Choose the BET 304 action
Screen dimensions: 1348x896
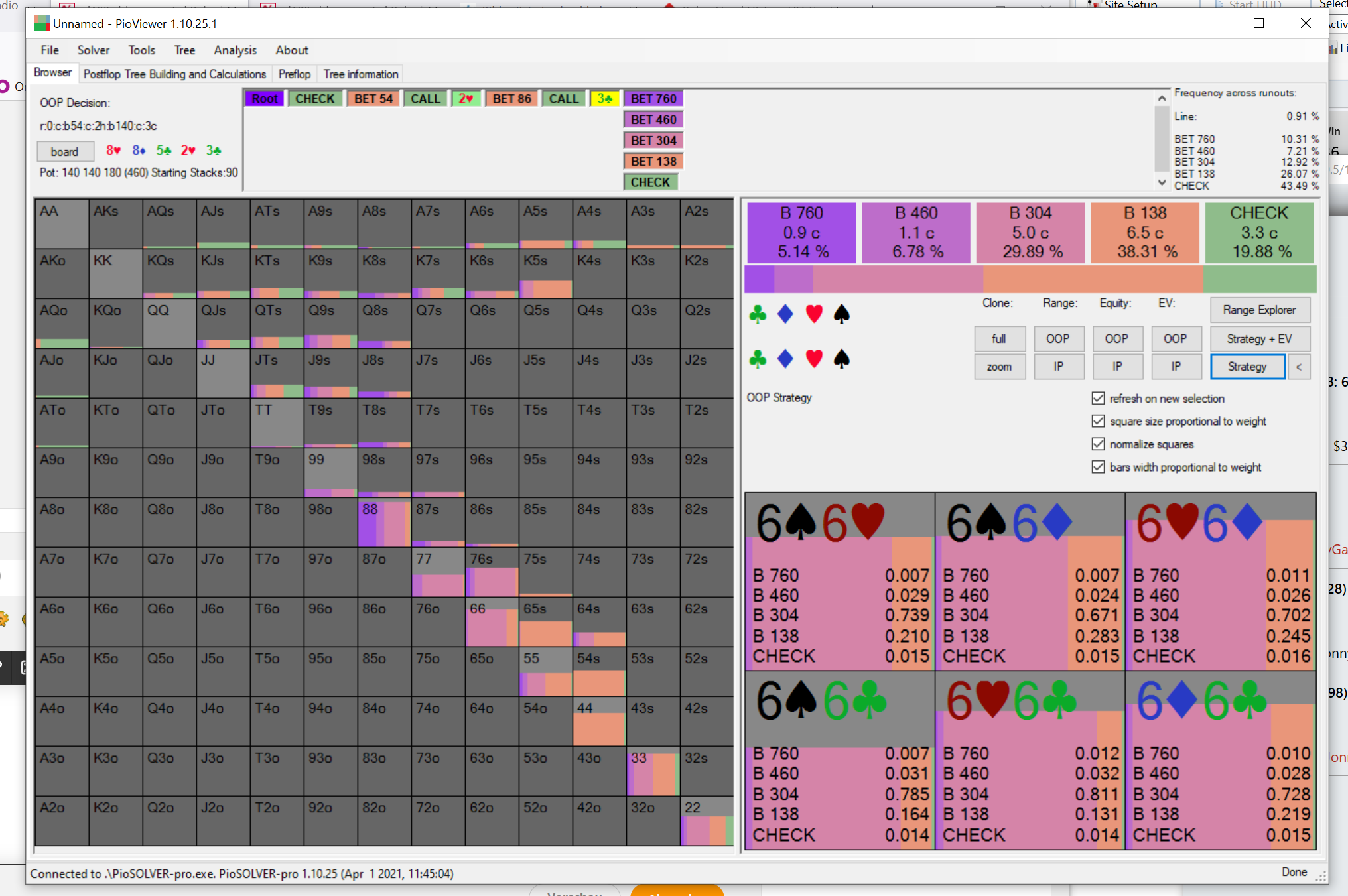[653, 141]
